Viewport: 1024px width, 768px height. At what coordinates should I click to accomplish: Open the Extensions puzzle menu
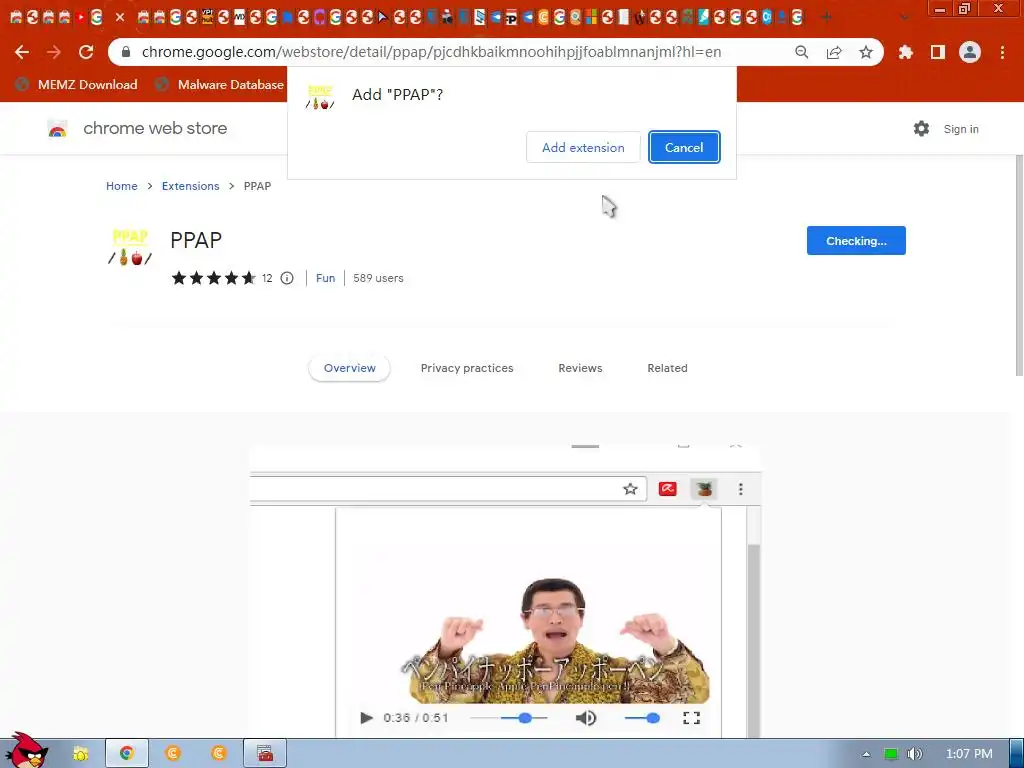point(905,52)
